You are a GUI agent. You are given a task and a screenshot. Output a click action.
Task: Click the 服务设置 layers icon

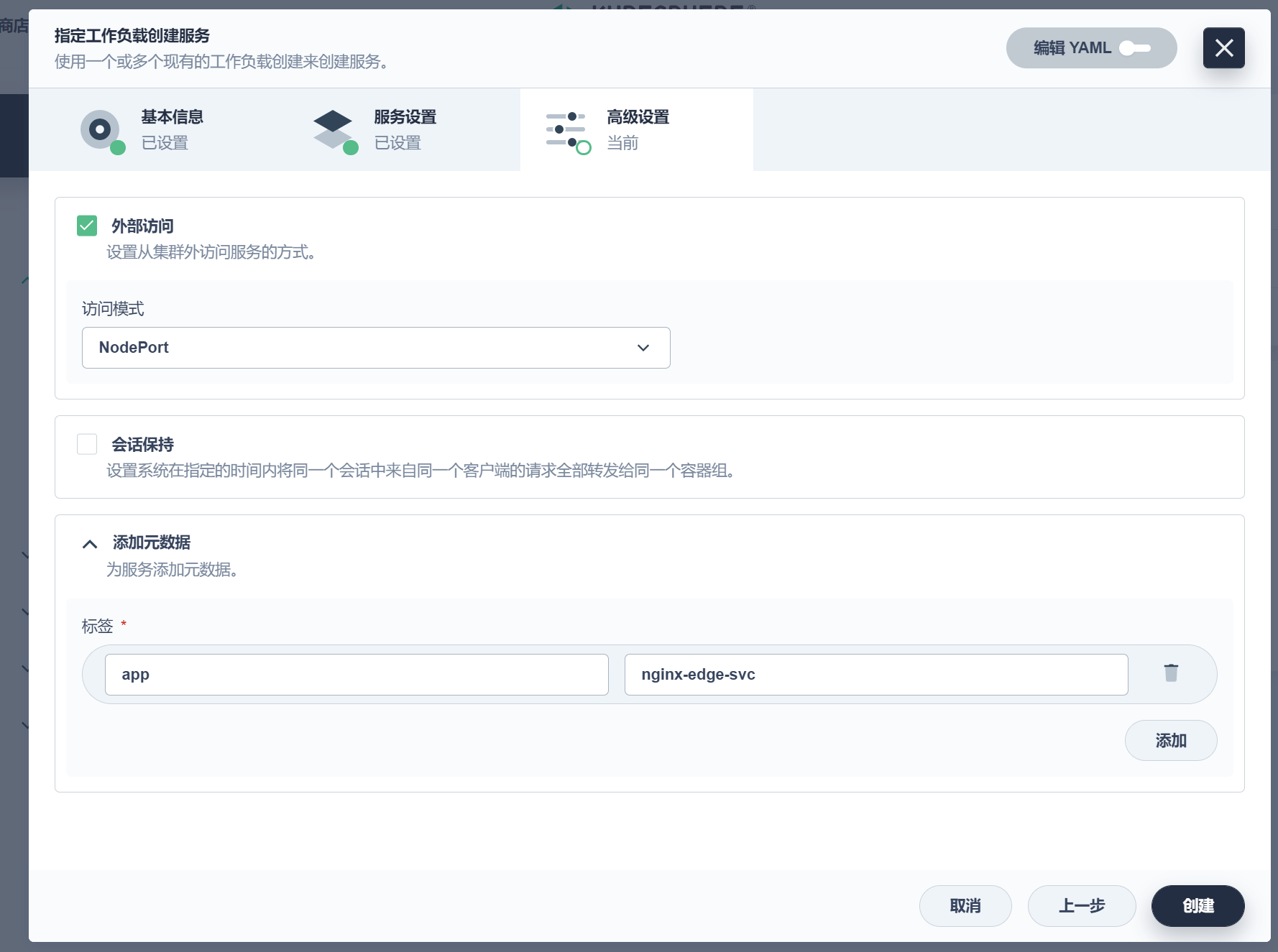[334, 131]
